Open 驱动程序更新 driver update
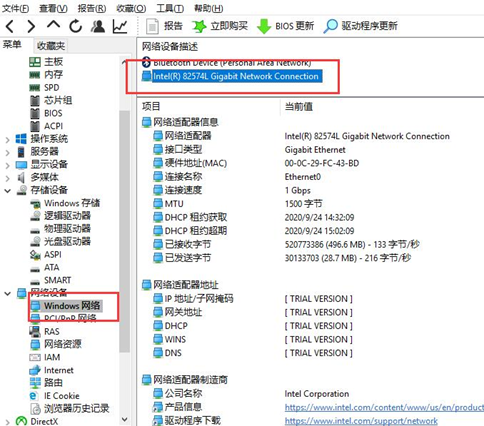 [360, 26]
